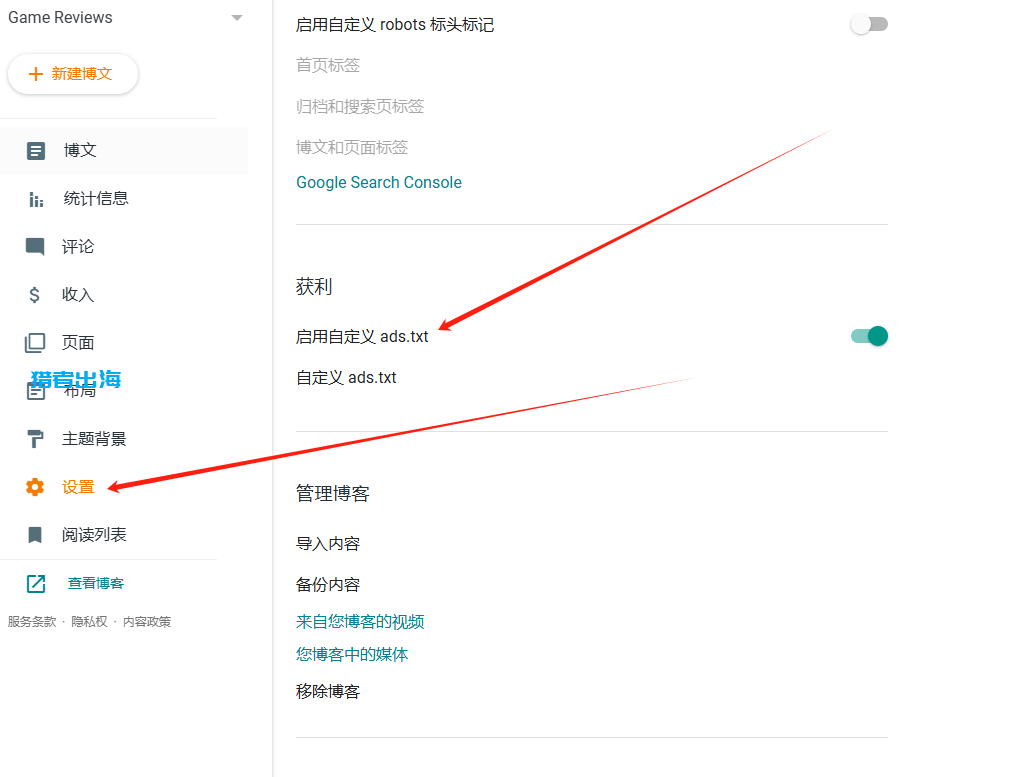Click the 查看博客 external link icon
This screenshot has width=1019, height=777.
pos(36,583)
